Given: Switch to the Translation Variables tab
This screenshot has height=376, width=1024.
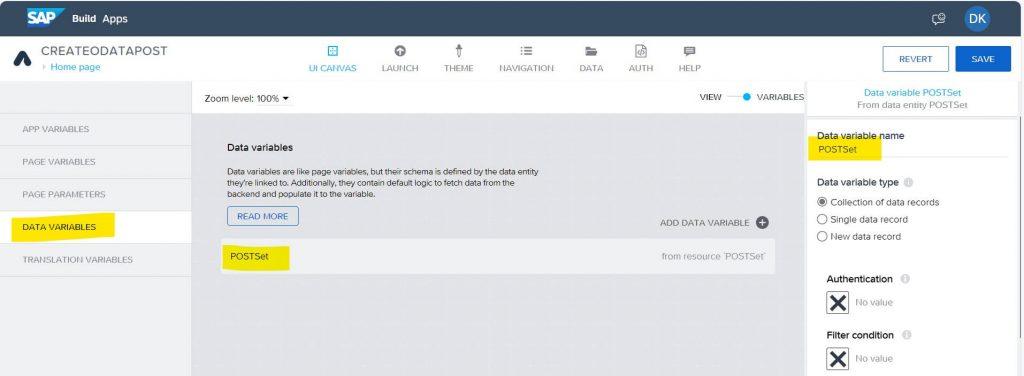Looking at the screenshot, I should (95, 260).
